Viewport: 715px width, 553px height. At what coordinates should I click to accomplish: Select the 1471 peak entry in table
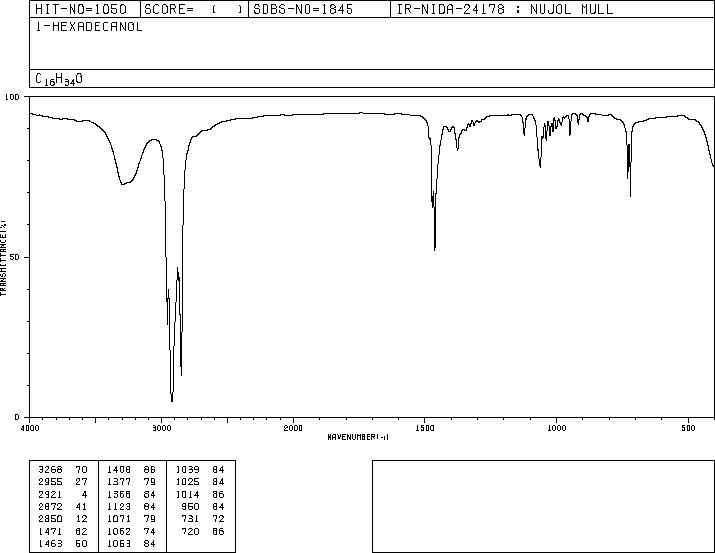click(63, 532)
